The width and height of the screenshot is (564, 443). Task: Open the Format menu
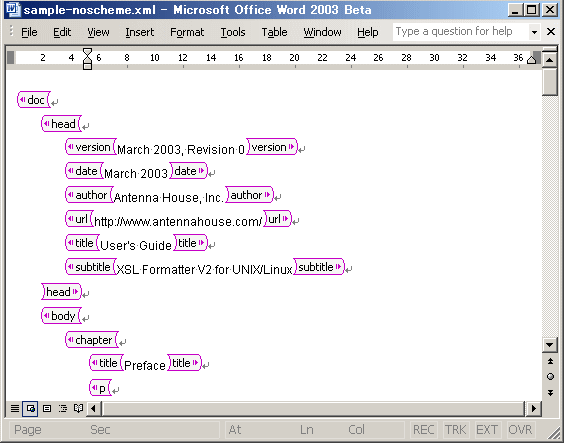(187, 32)
